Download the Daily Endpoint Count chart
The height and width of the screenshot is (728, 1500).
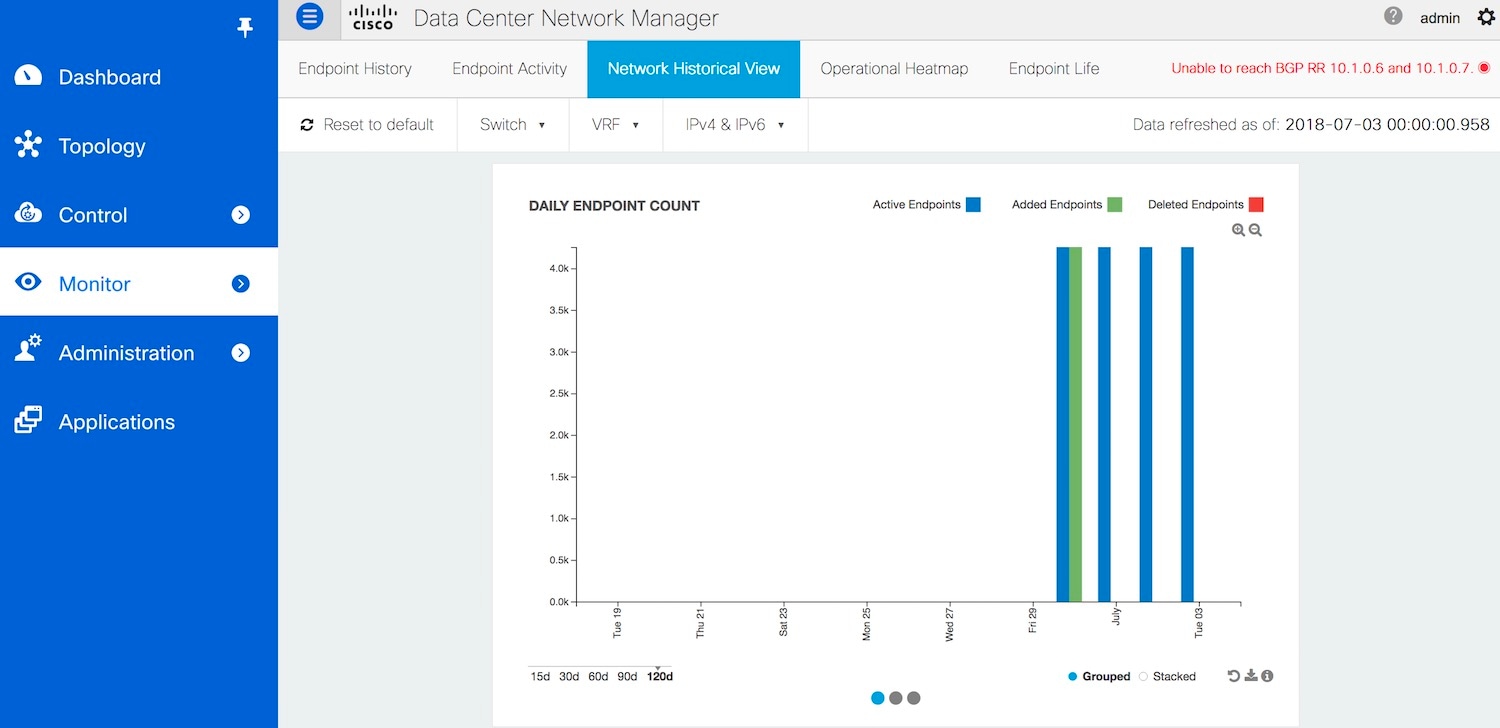[1250, 675]
